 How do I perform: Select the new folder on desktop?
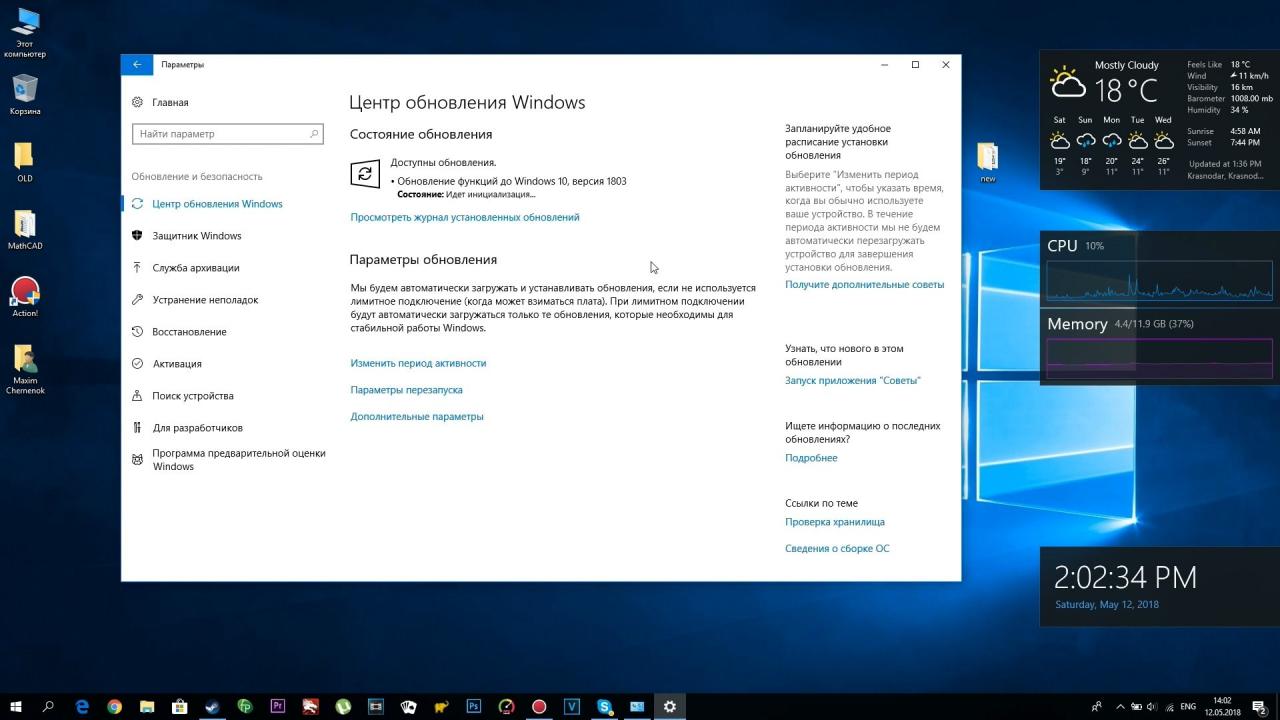point(988,163)
